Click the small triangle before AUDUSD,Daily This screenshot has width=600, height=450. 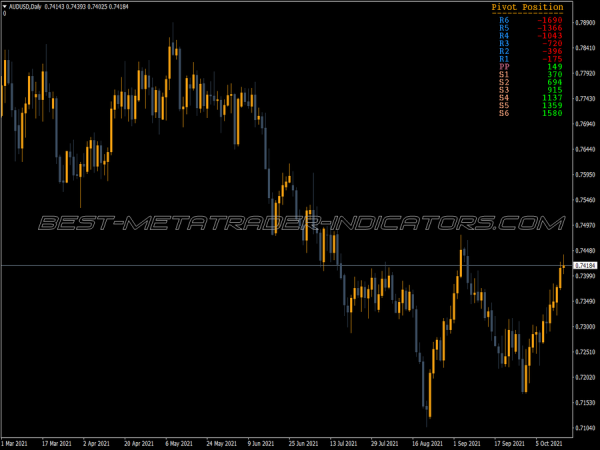(x=5, y=7)
